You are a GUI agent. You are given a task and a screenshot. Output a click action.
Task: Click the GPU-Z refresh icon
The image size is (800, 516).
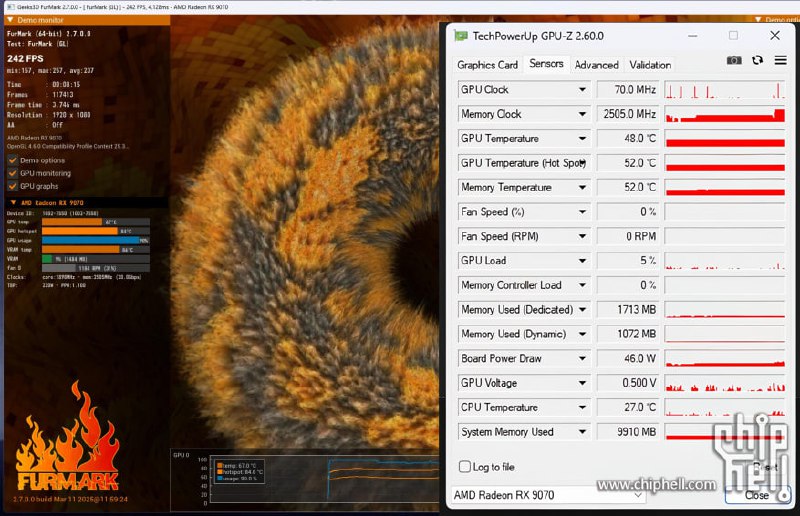point(757,60)
